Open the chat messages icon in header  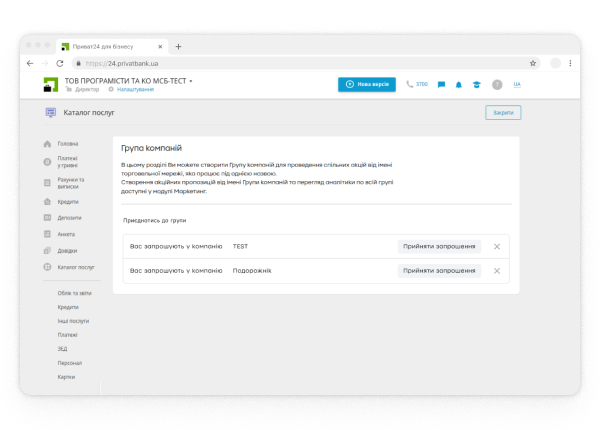coord(441,85)
